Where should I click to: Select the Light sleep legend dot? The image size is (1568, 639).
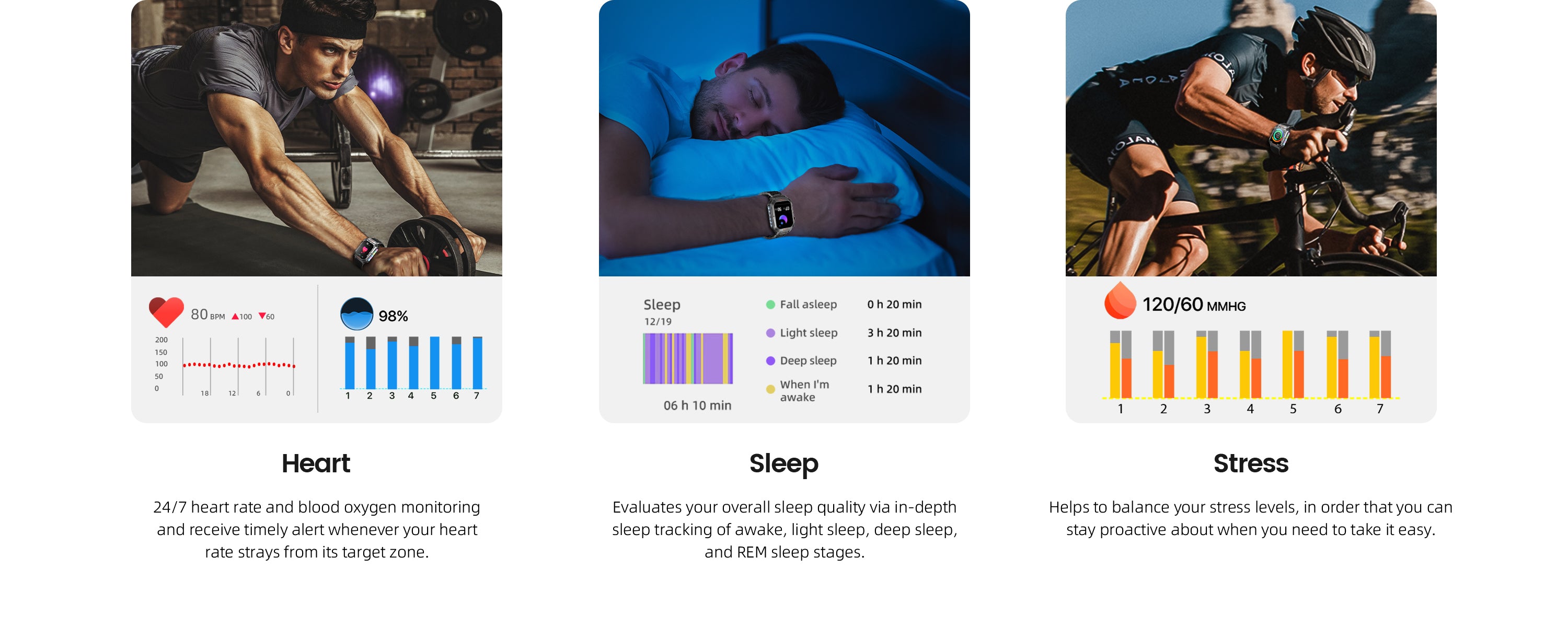click(770, 333)
